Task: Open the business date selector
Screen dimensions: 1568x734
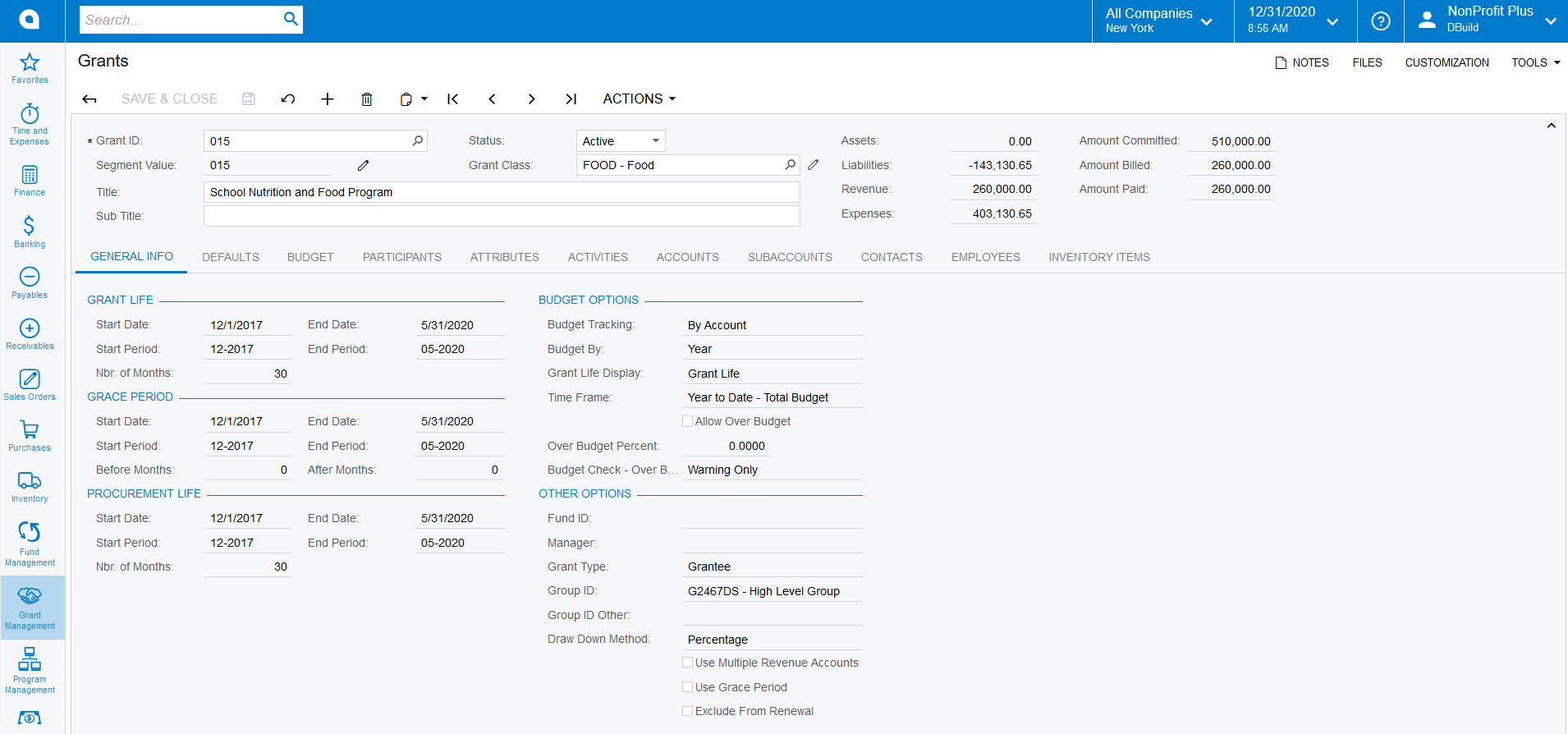Action: (x=1295, y=21)
